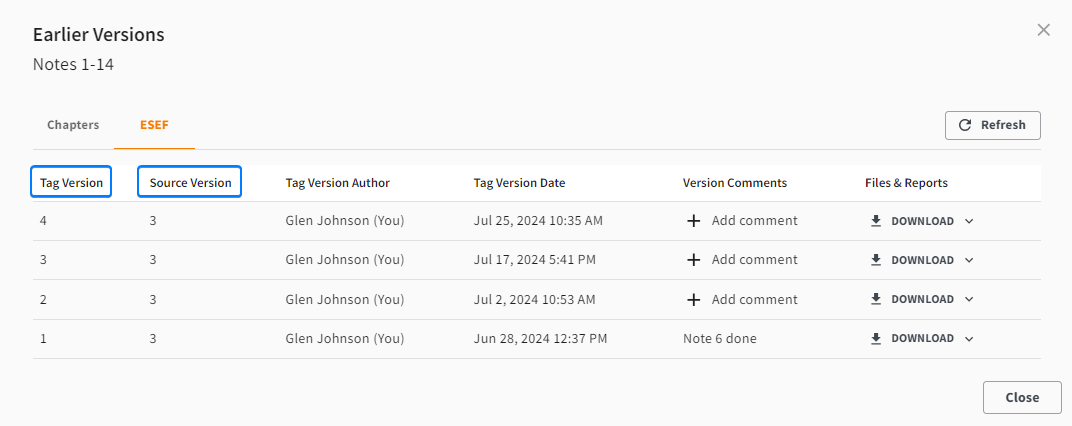Screen dimensions: 1072x426
Task: Click the circular arrow refresh icon
Action: click(x=965, y=125)
